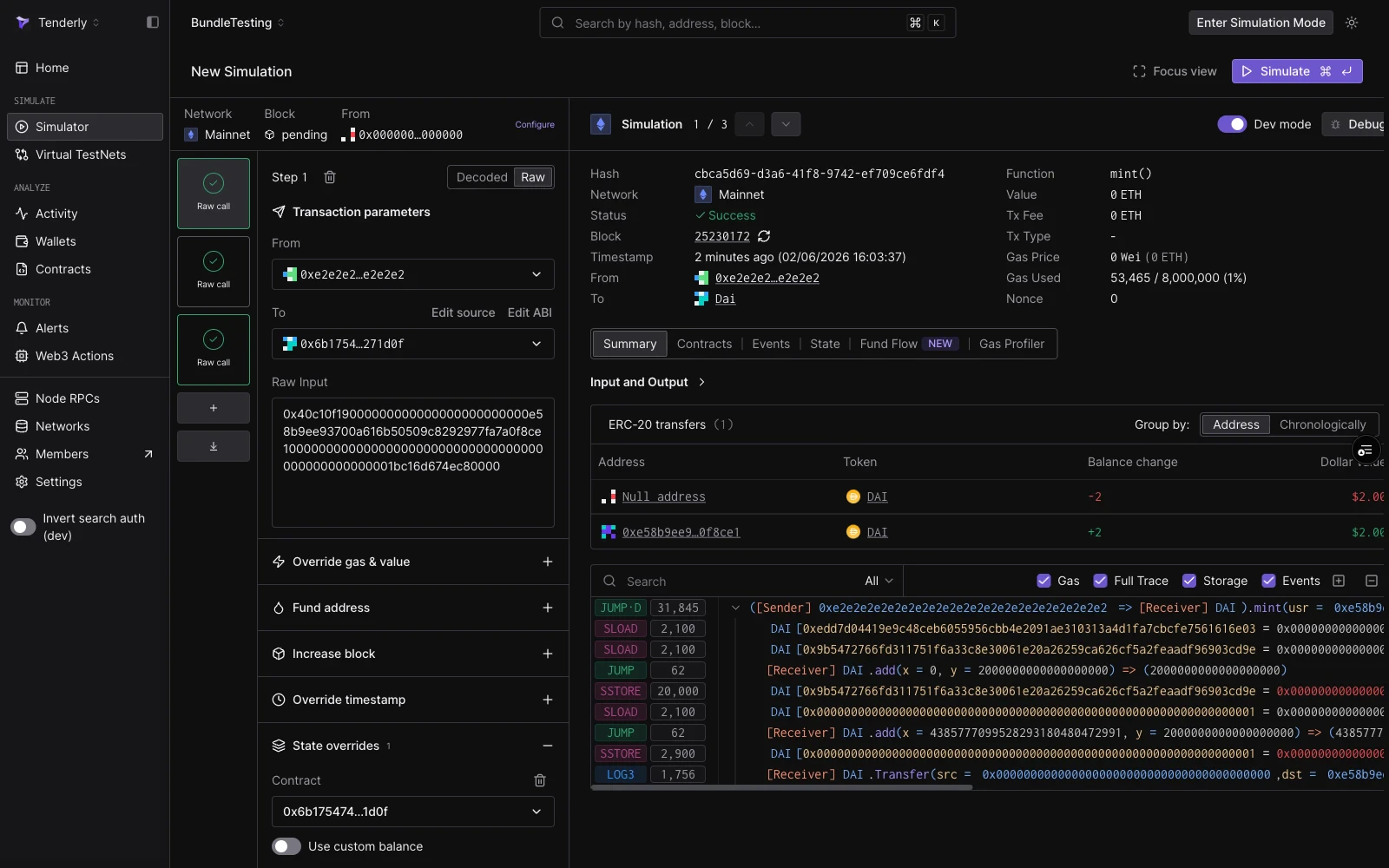This screenshot has width=1389, height=868.
Task: Uncheck the Storage checkbox
Action: coord(1189,581)
